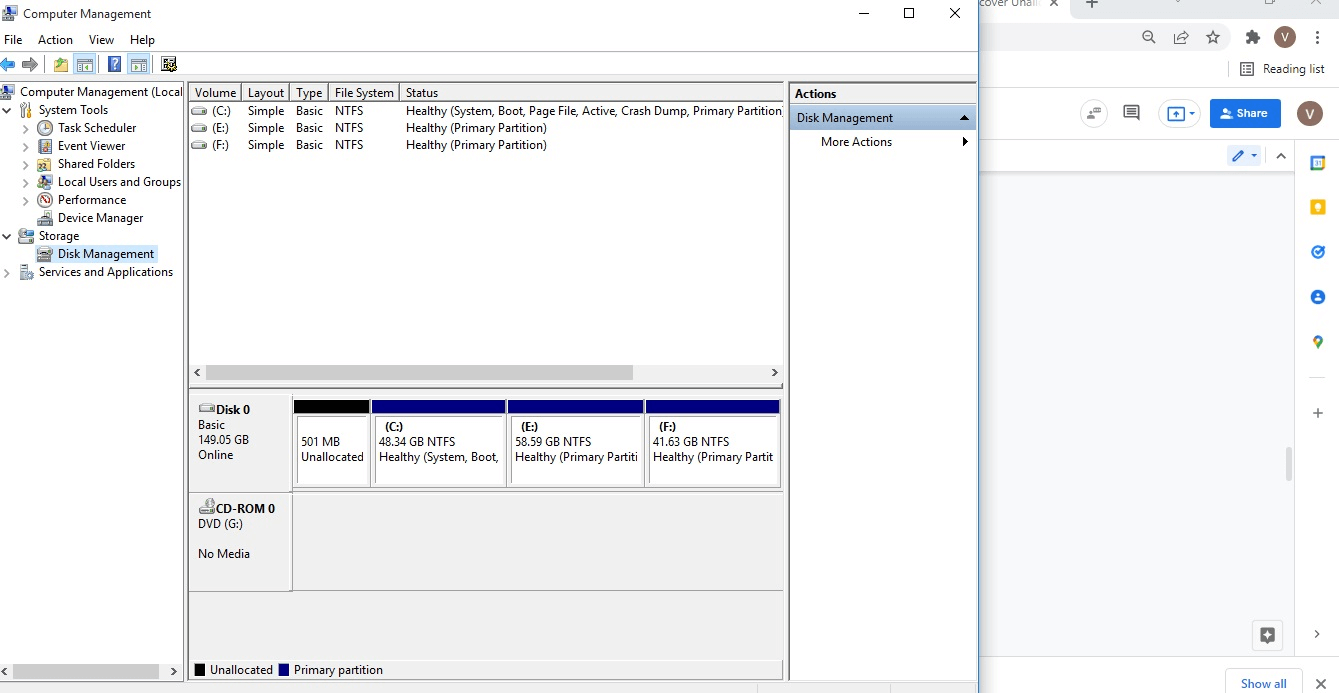Screen dimensions: 1339x693
Task: Open comment history icon in Docs
Action: click(x=1132, y=113)
